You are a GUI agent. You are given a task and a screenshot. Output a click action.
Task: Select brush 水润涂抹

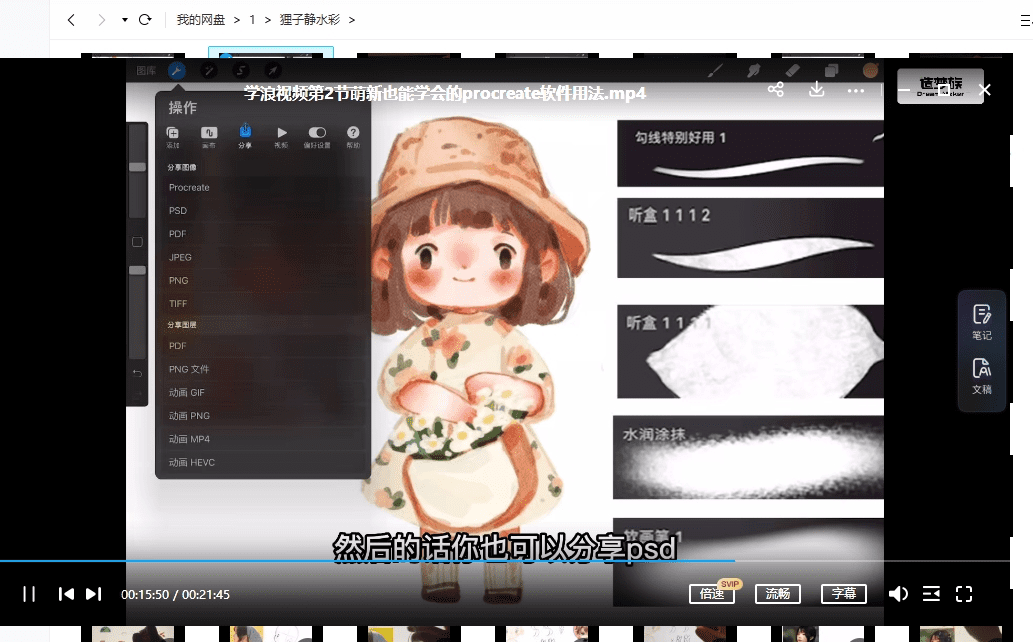click(748, 457)
